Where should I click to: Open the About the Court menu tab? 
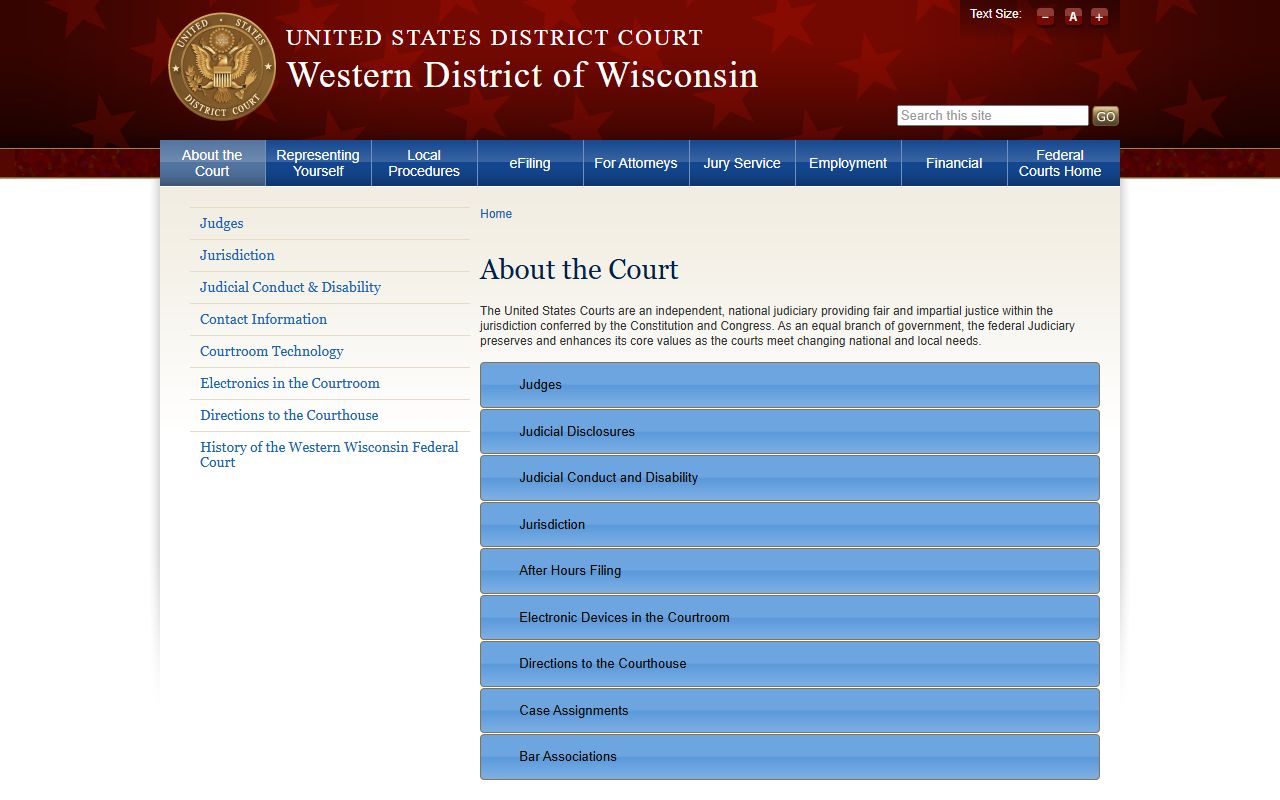[x=212, y=163]
